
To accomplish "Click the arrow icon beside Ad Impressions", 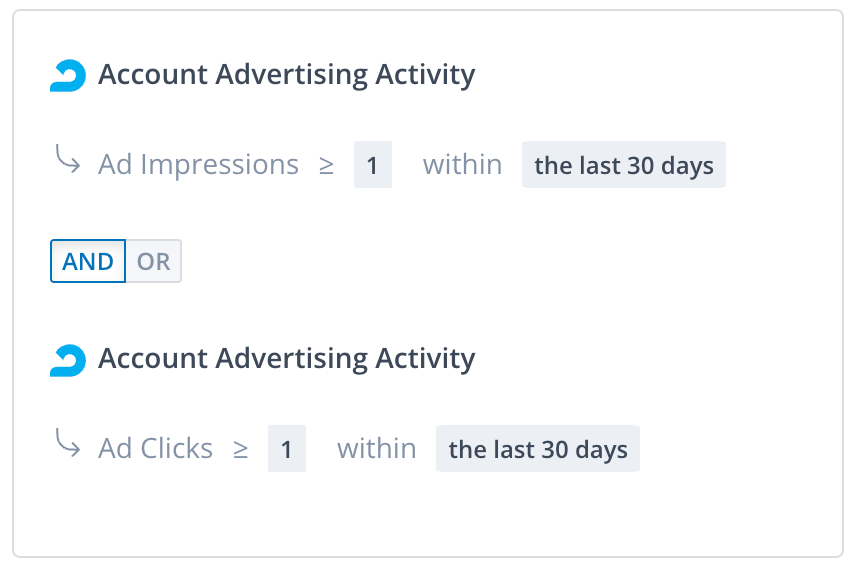I will coord(68,161).
